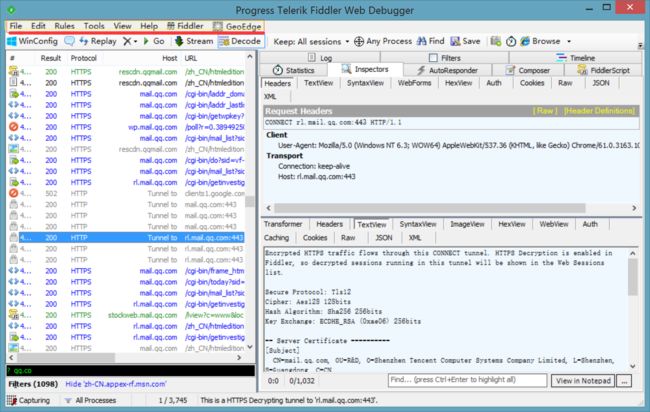Click All Processes filter in status bar
Image resolution: width=650 pixels, height=412 pixels.
click(90, 400)
